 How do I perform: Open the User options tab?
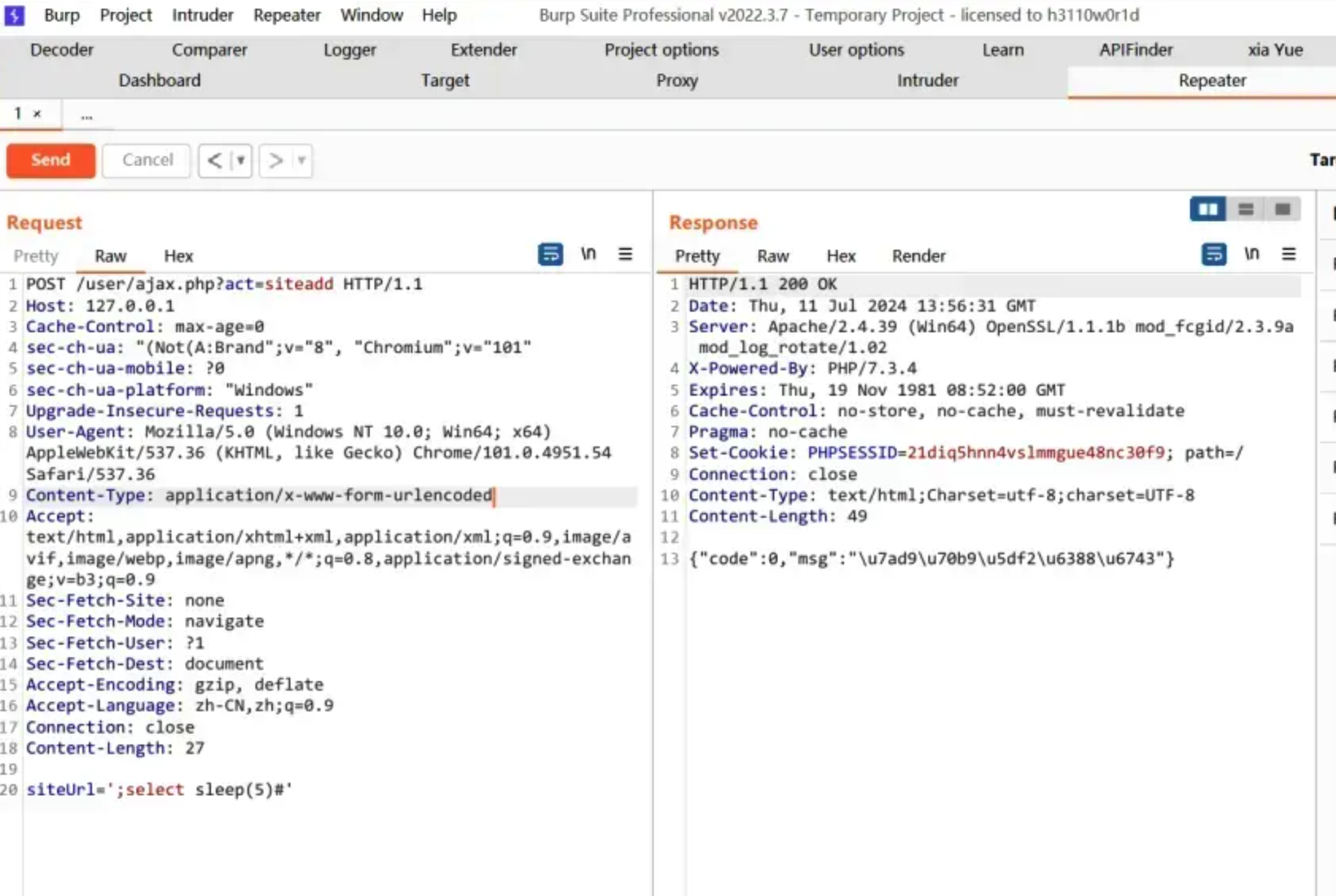pos(856,50)
